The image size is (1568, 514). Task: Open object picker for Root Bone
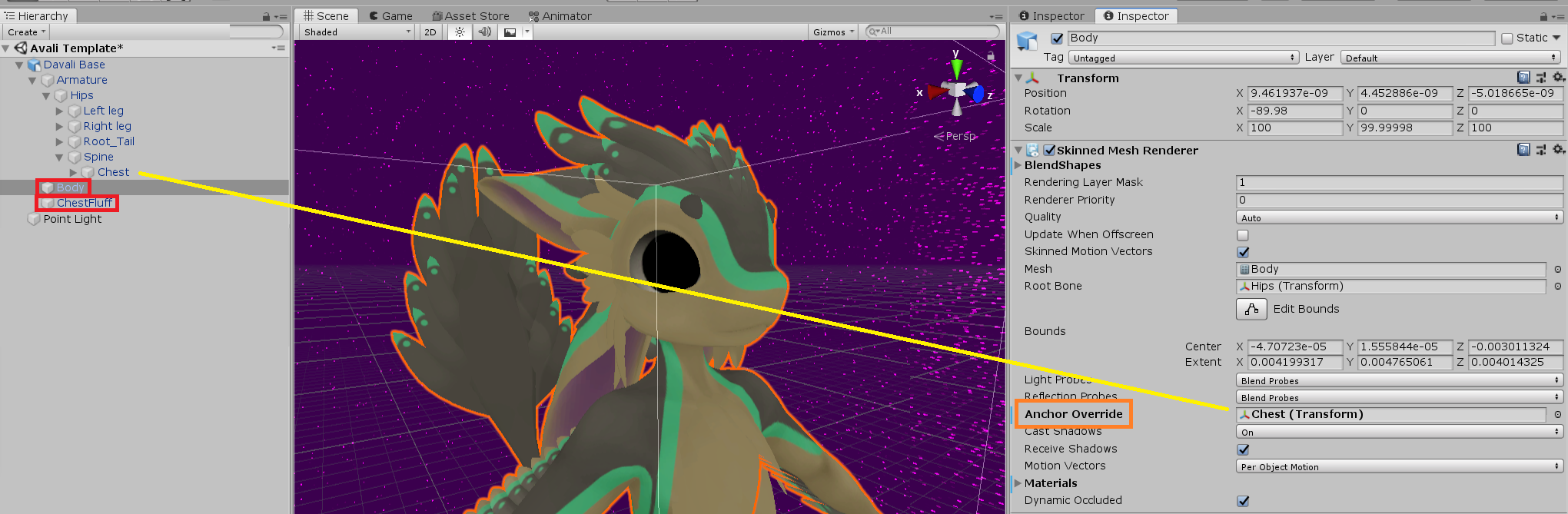point(1558,287)
